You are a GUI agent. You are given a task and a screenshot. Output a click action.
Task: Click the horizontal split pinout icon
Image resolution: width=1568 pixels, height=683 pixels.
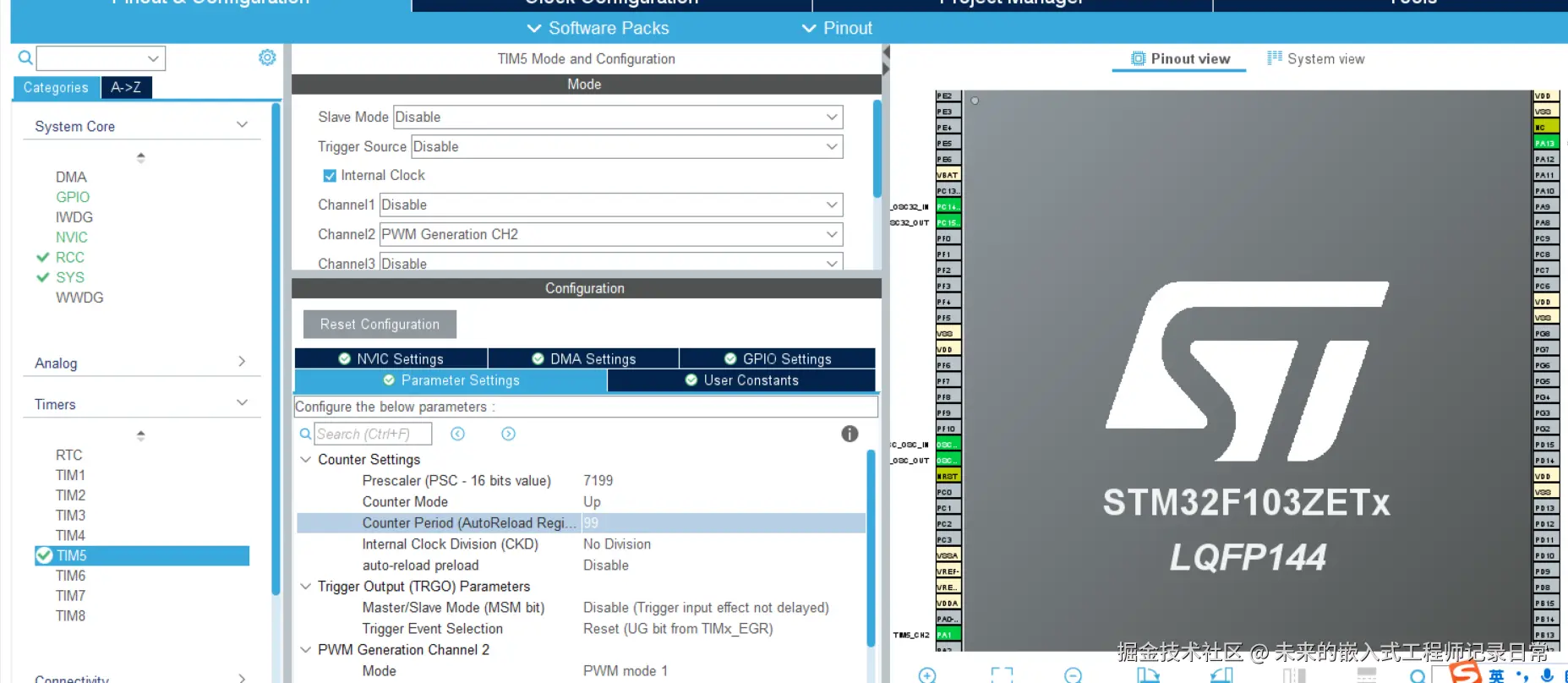click(1367, 675)
